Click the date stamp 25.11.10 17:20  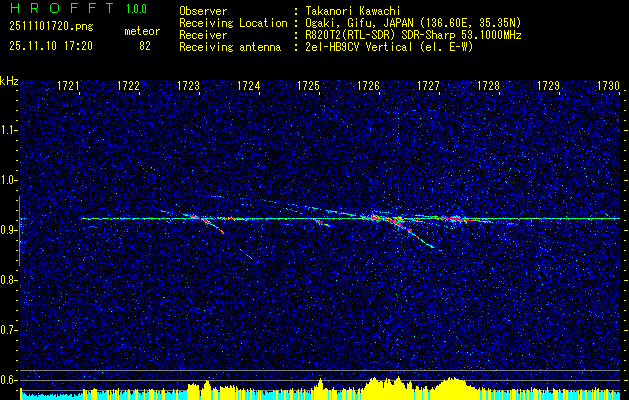pos(51,46)
